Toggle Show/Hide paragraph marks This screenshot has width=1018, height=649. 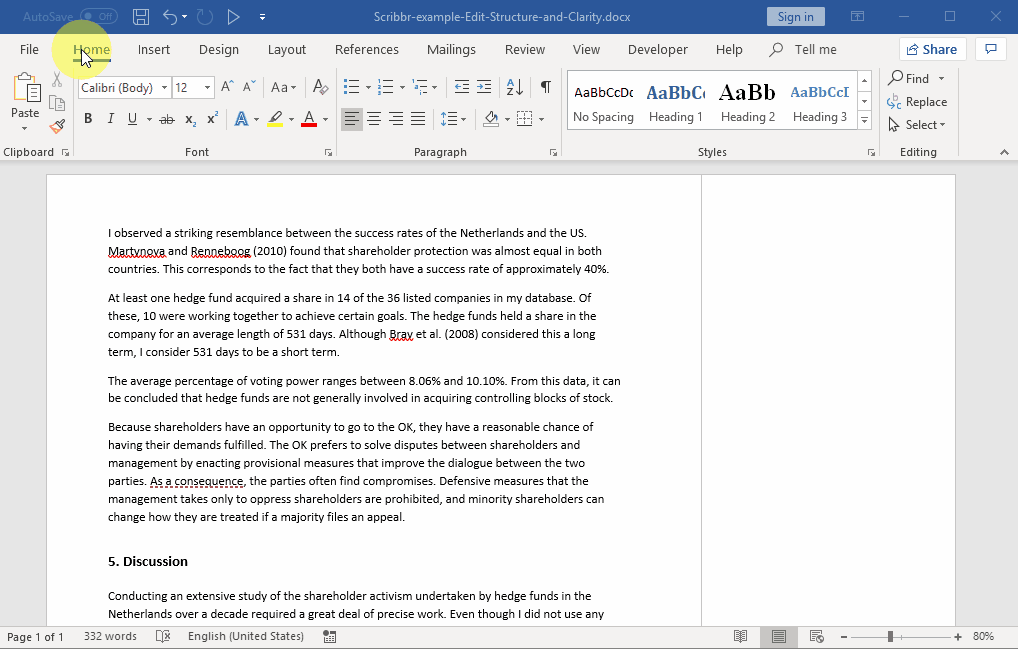pos(545,87)
